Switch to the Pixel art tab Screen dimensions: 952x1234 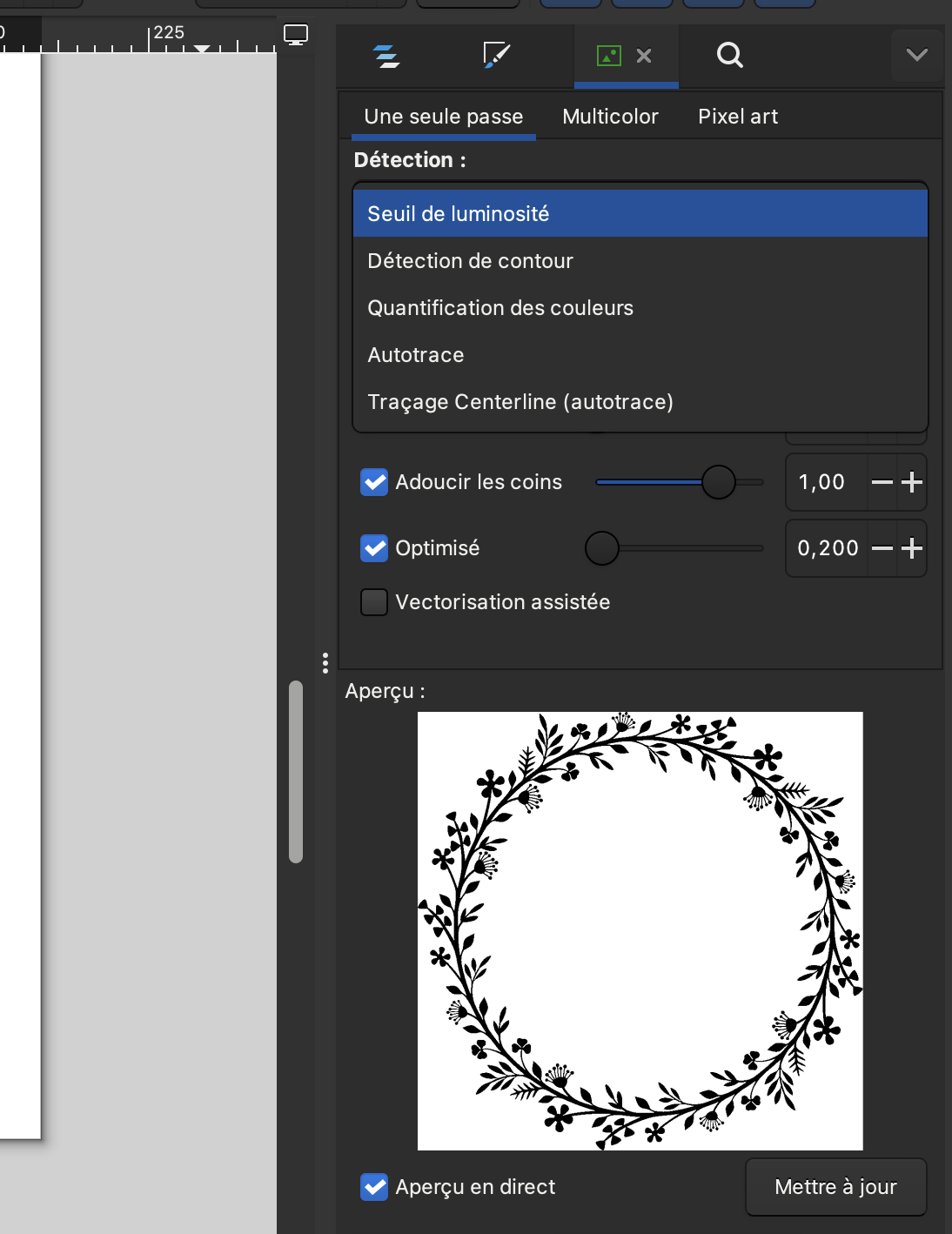click(x=738, y=117)
